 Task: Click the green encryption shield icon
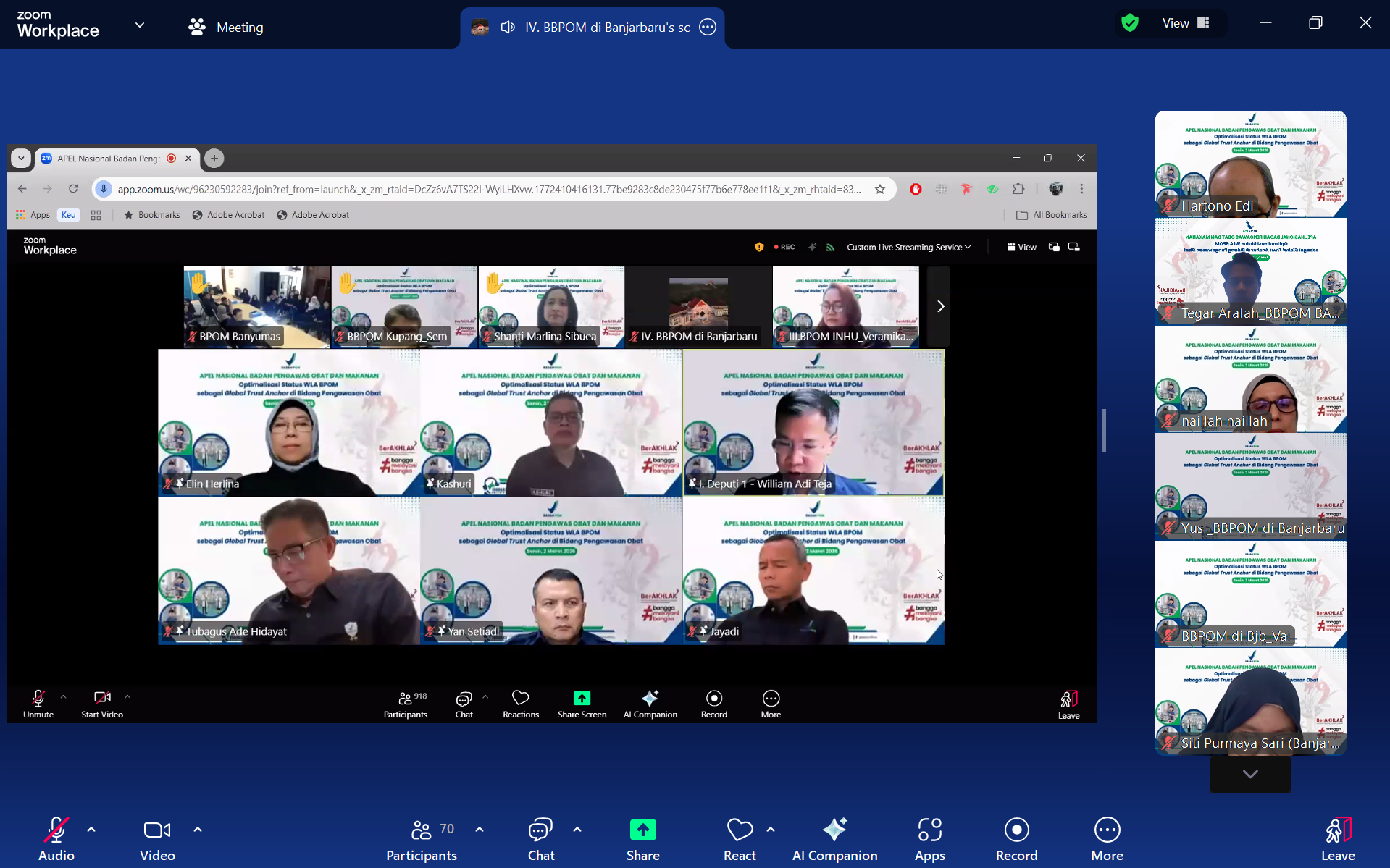click(x=1129, y=23)
